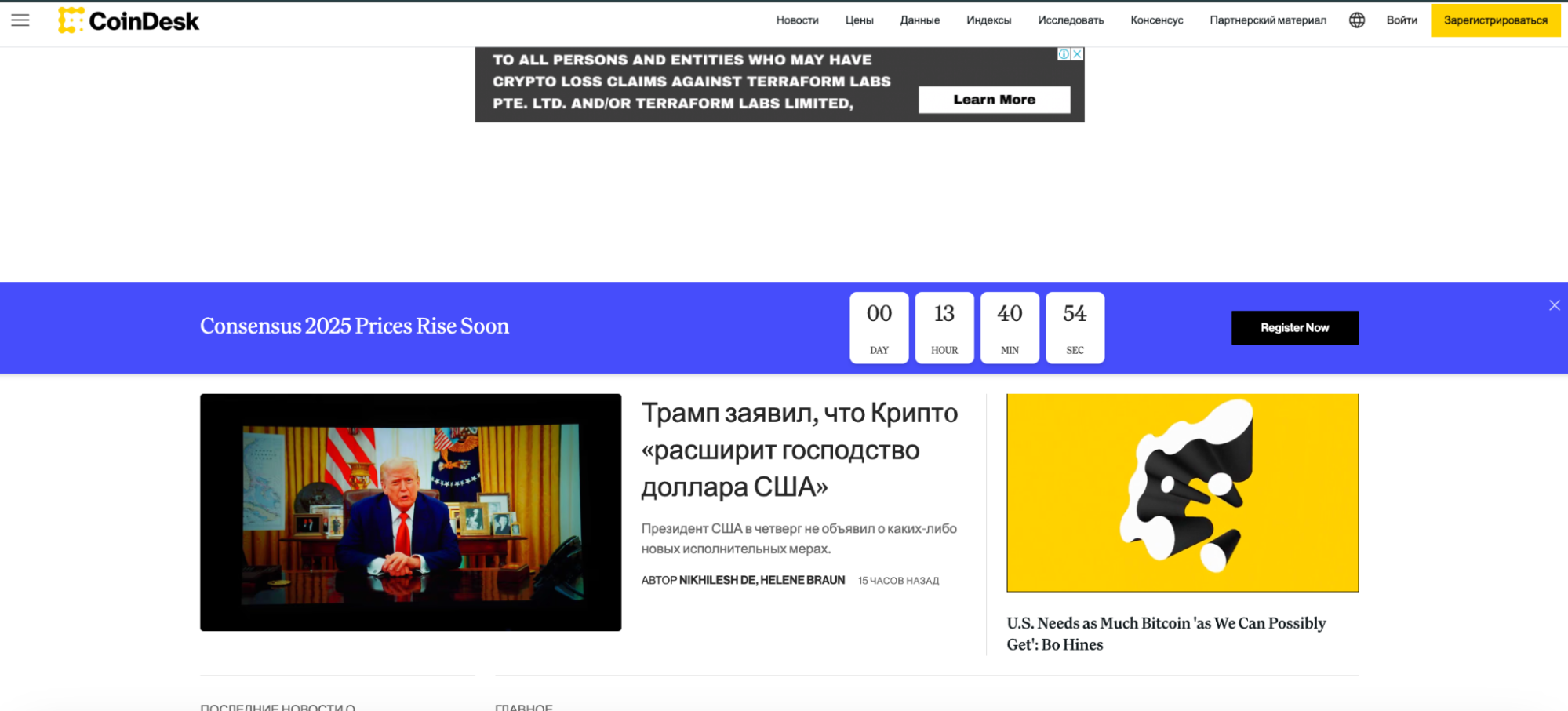Click the countdown MIN box

[x=1010, y=327]
